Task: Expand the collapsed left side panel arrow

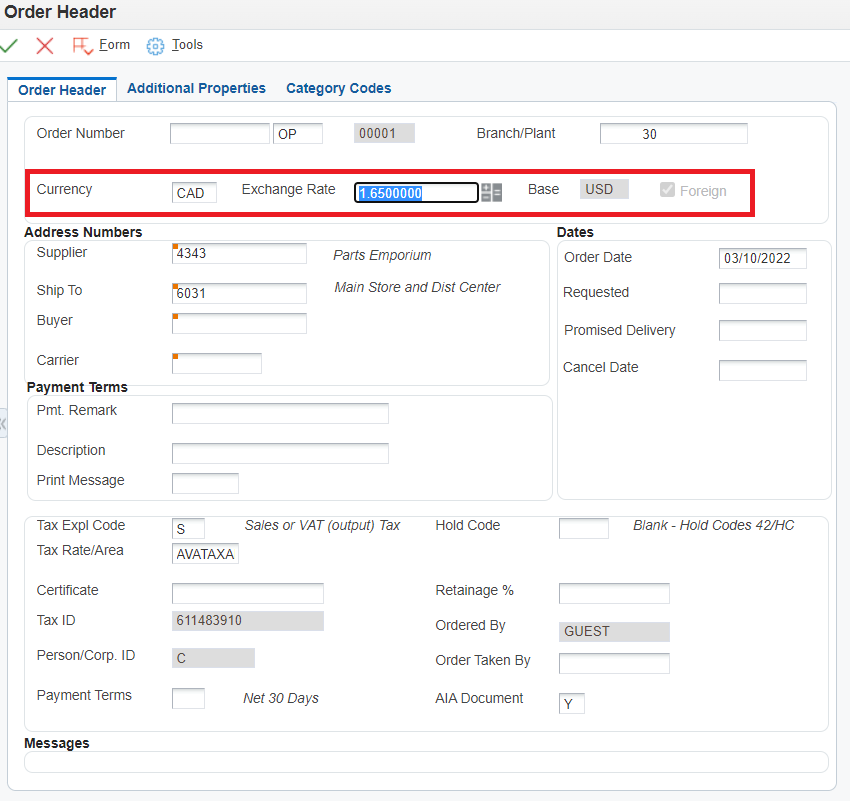Action: (3, 423)
